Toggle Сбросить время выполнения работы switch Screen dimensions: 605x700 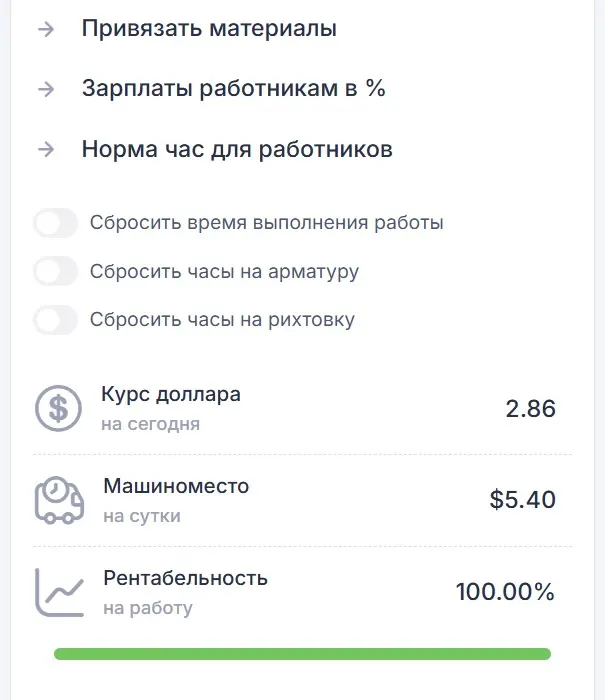coord(55,223)
